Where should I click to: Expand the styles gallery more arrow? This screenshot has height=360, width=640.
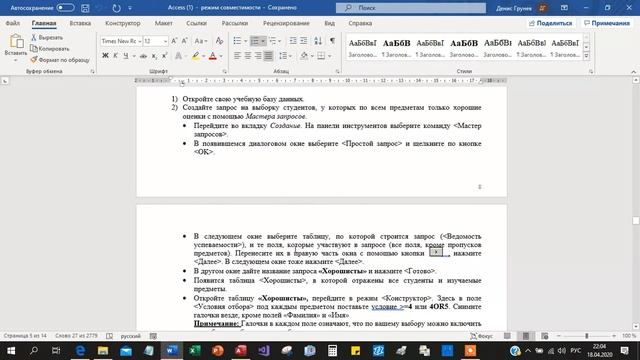coord(586,56)
